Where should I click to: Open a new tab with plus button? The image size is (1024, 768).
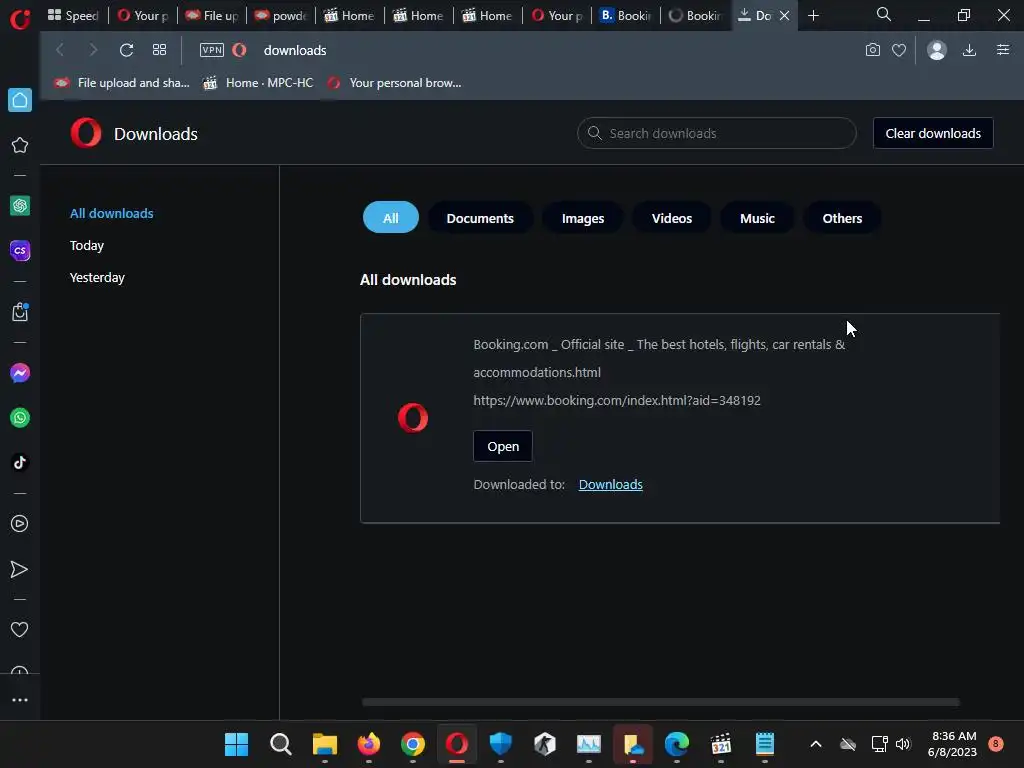click(x=813, y=15)
